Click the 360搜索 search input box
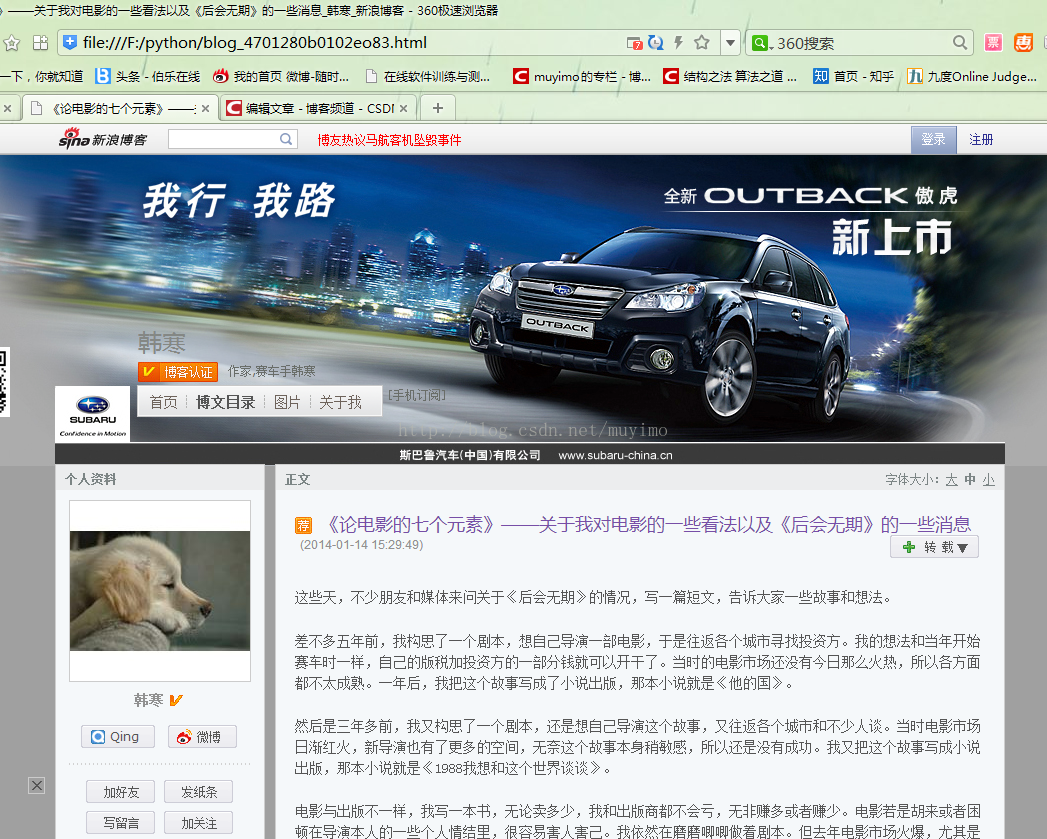The width and height of the screenshot is (1047, 839). 861,43
